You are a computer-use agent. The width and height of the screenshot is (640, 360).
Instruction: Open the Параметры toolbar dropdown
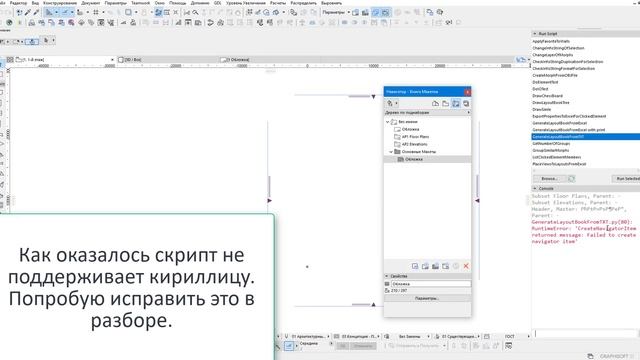[x=336, y=13]
